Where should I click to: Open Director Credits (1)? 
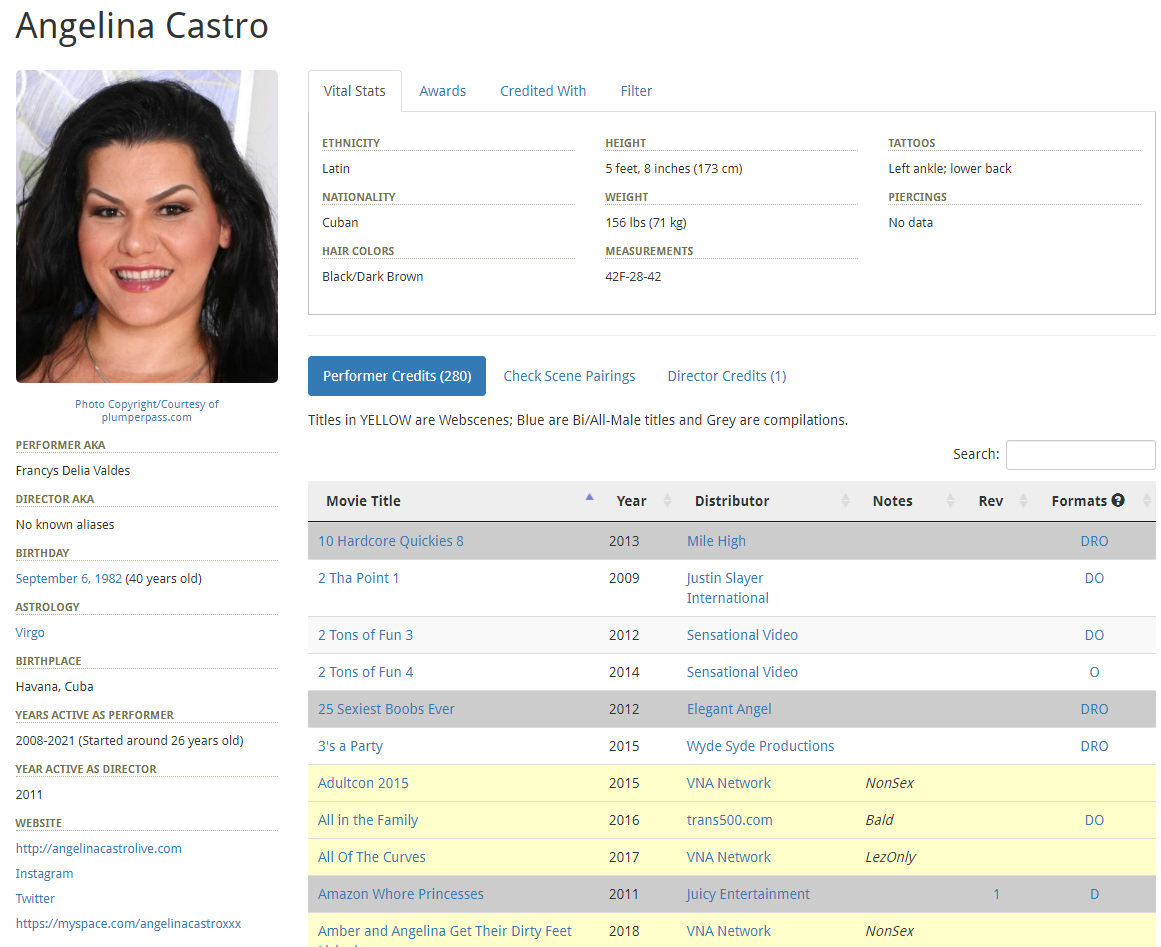coord(726,376)
